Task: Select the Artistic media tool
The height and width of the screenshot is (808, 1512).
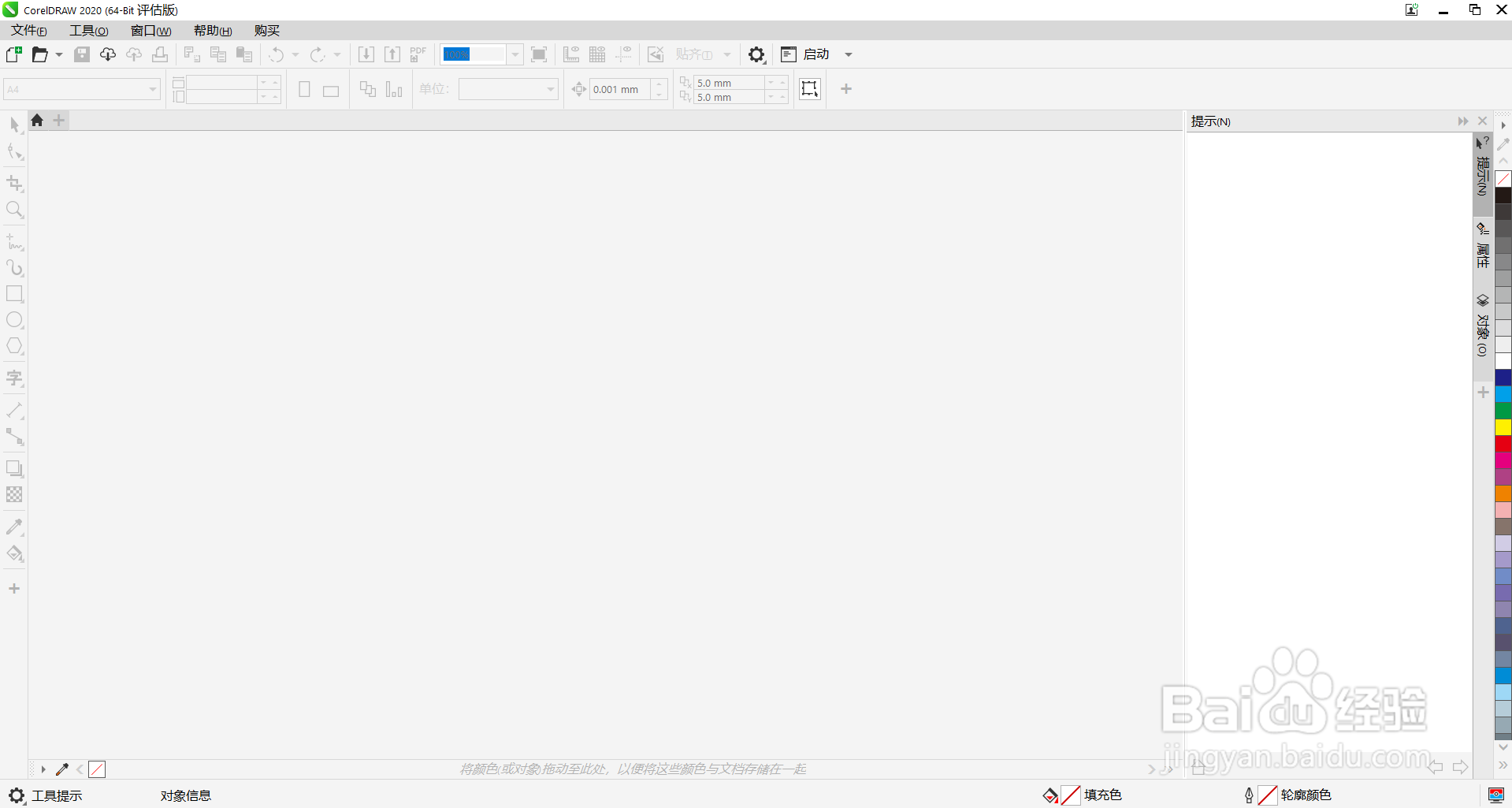Action: coord(14,268)
